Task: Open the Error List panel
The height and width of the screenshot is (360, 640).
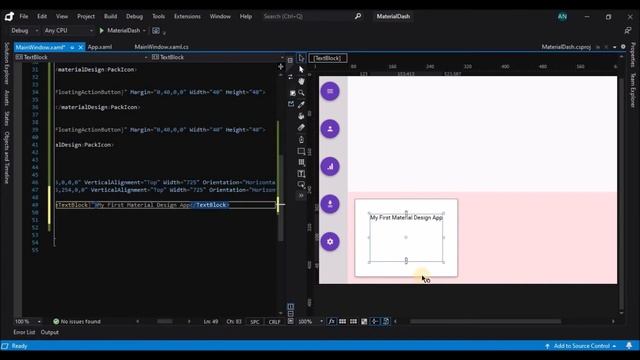Action: point(24,332)
